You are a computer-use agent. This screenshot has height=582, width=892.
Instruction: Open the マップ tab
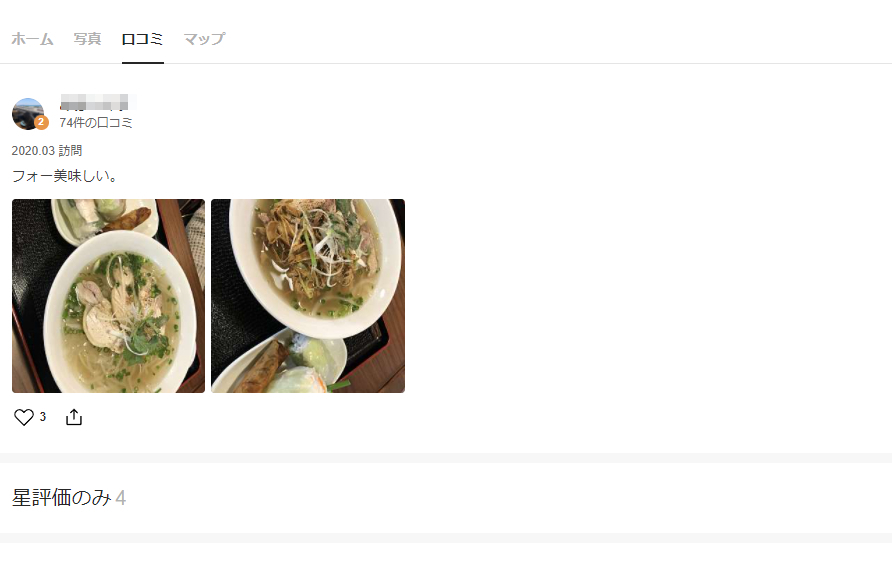(204, 39)
